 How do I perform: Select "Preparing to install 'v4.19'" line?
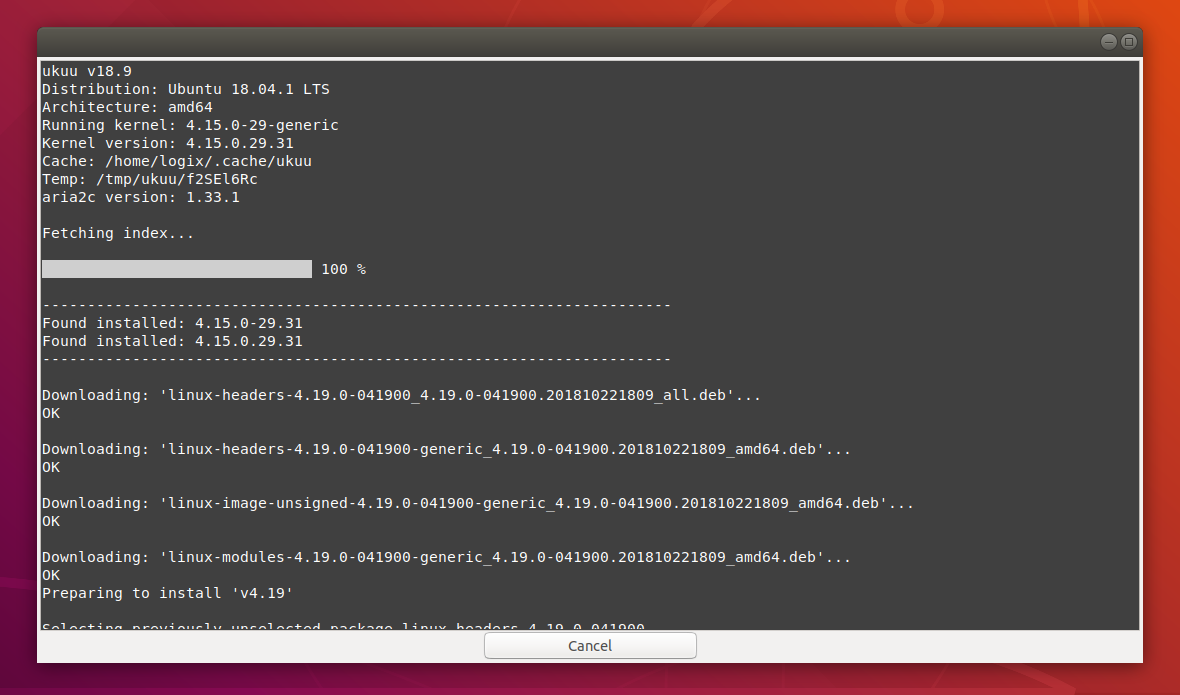click(x=168, y=594)
